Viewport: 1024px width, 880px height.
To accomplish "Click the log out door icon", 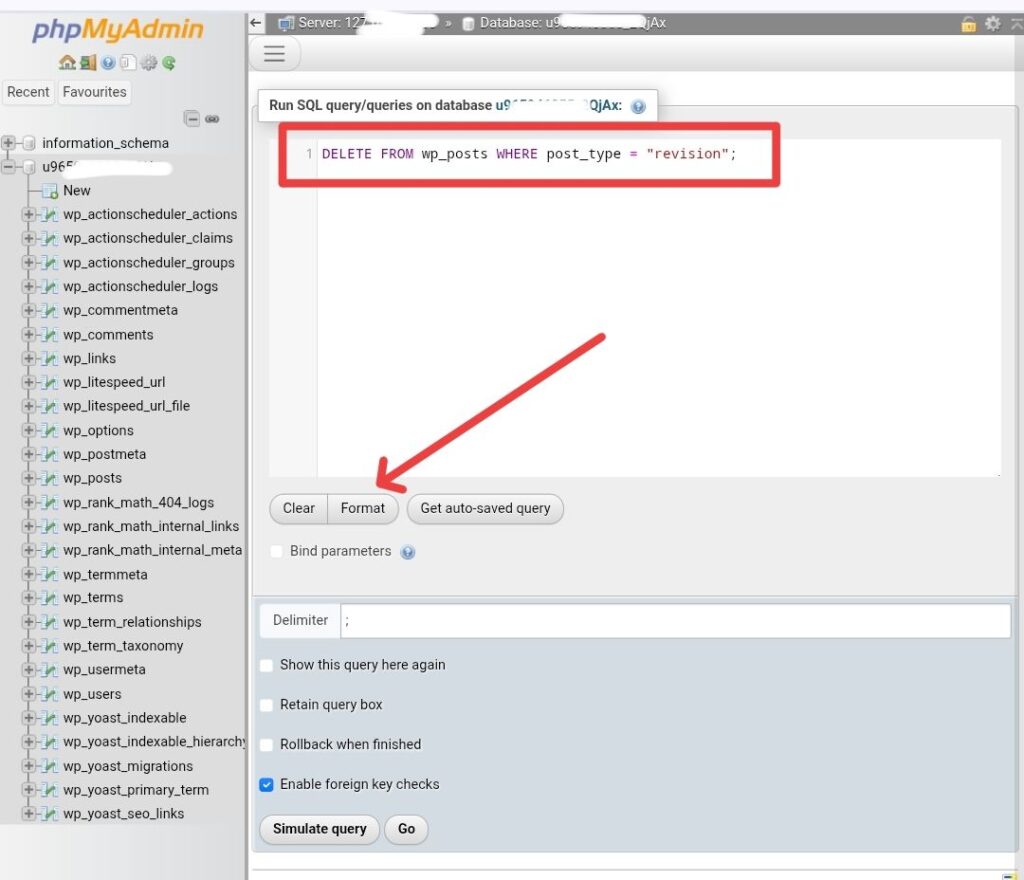I will click(88, 62).
